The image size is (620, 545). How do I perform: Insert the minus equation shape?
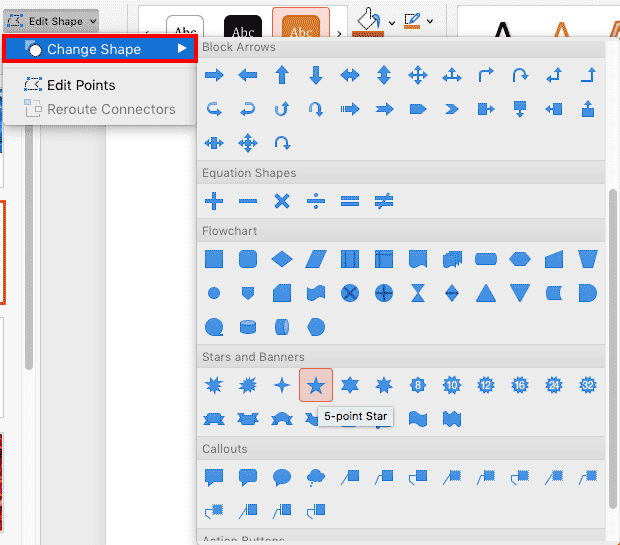tap(248, 201)
